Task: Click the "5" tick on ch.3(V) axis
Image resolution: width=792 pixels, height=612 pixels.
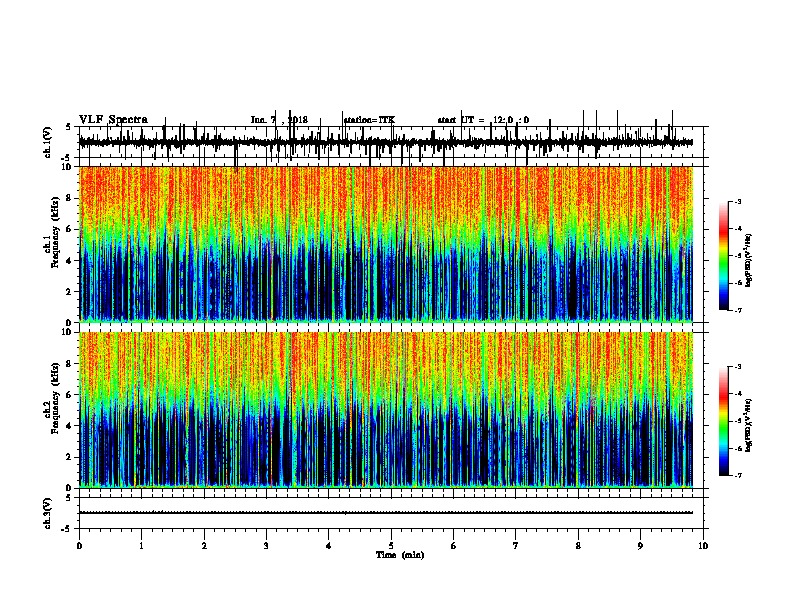Action: [69, 497]
